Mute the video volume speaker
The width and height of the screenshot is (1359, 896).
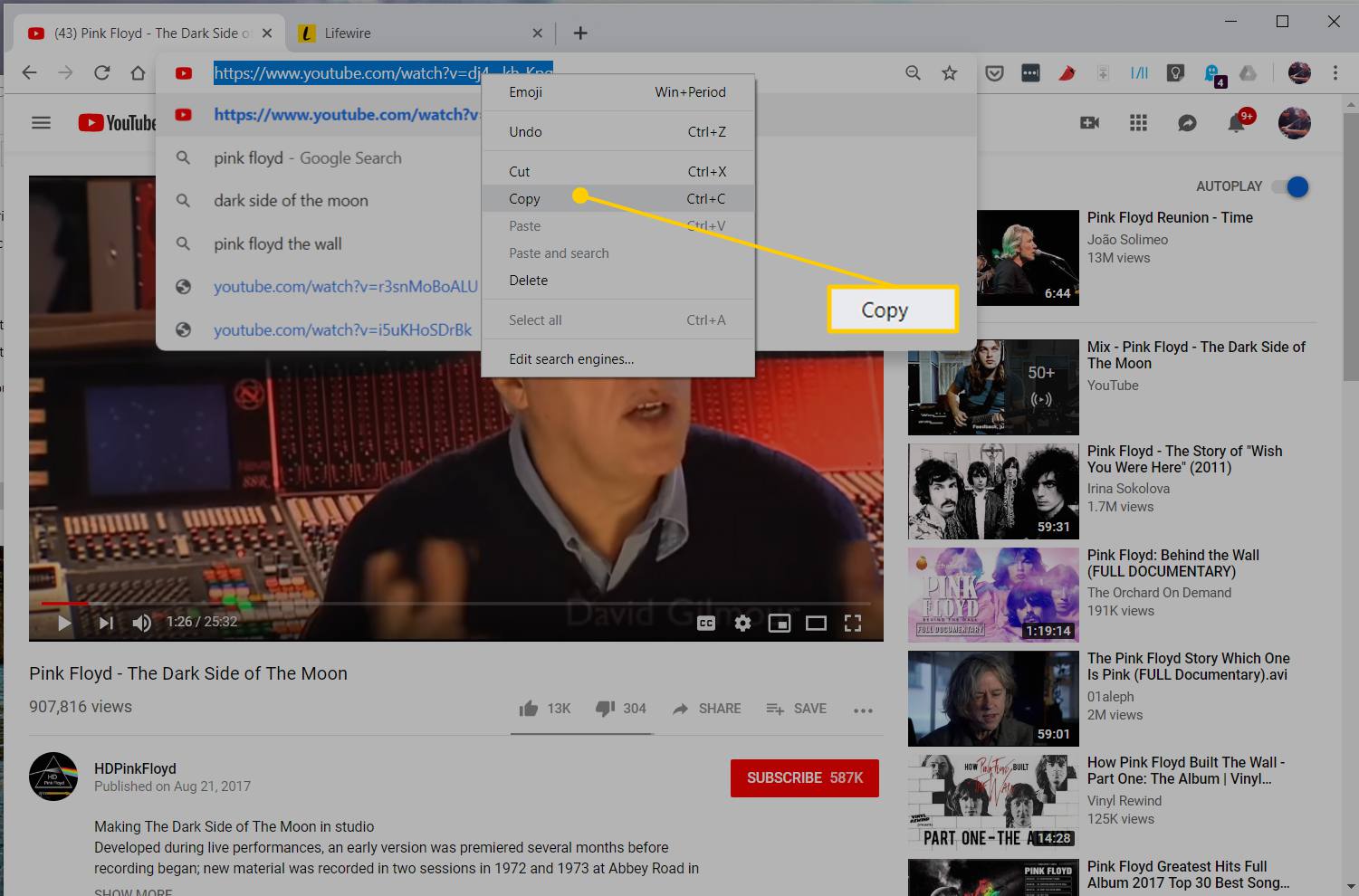(142, 623)
